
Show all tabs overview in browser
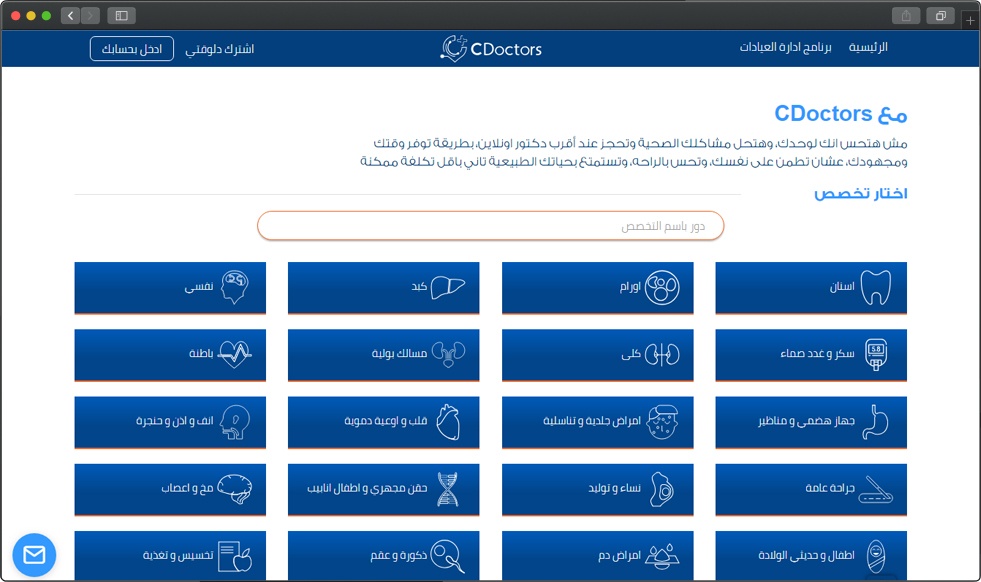pyautogui.click(x=940, y=16)
